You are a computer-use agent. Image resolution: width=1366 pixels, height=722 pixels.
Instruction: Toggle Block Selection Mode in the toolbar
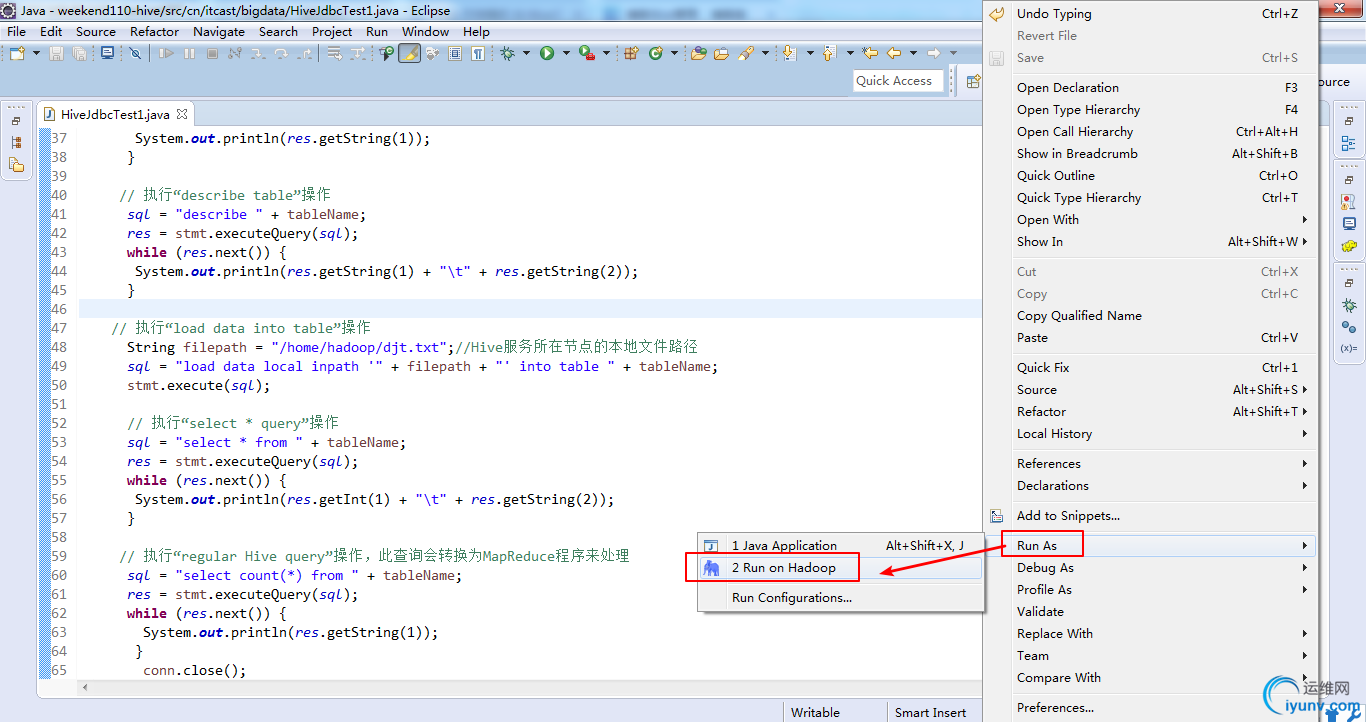(x=455, y=53)
